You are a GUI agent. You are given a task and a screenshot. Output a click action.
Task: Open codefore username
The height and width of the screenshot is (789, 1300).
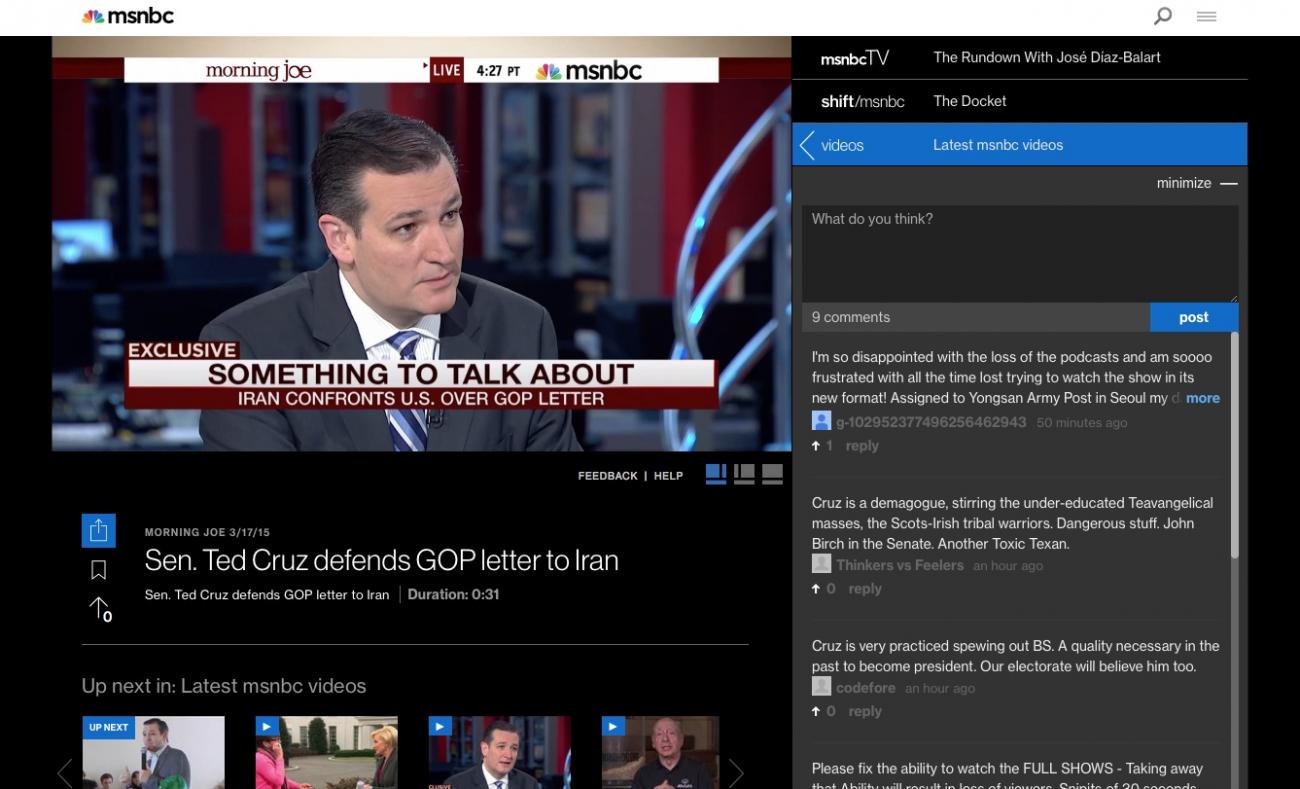(866, 688)
